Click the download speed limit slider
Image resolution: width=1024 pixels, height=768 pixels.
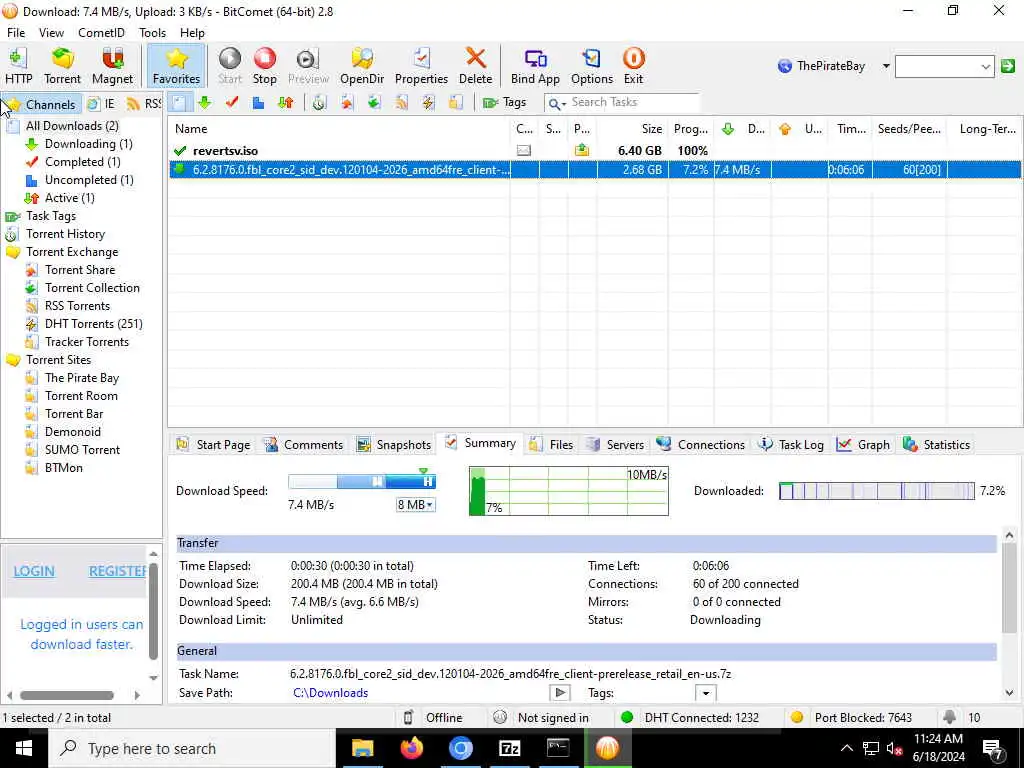coord(362,482)
